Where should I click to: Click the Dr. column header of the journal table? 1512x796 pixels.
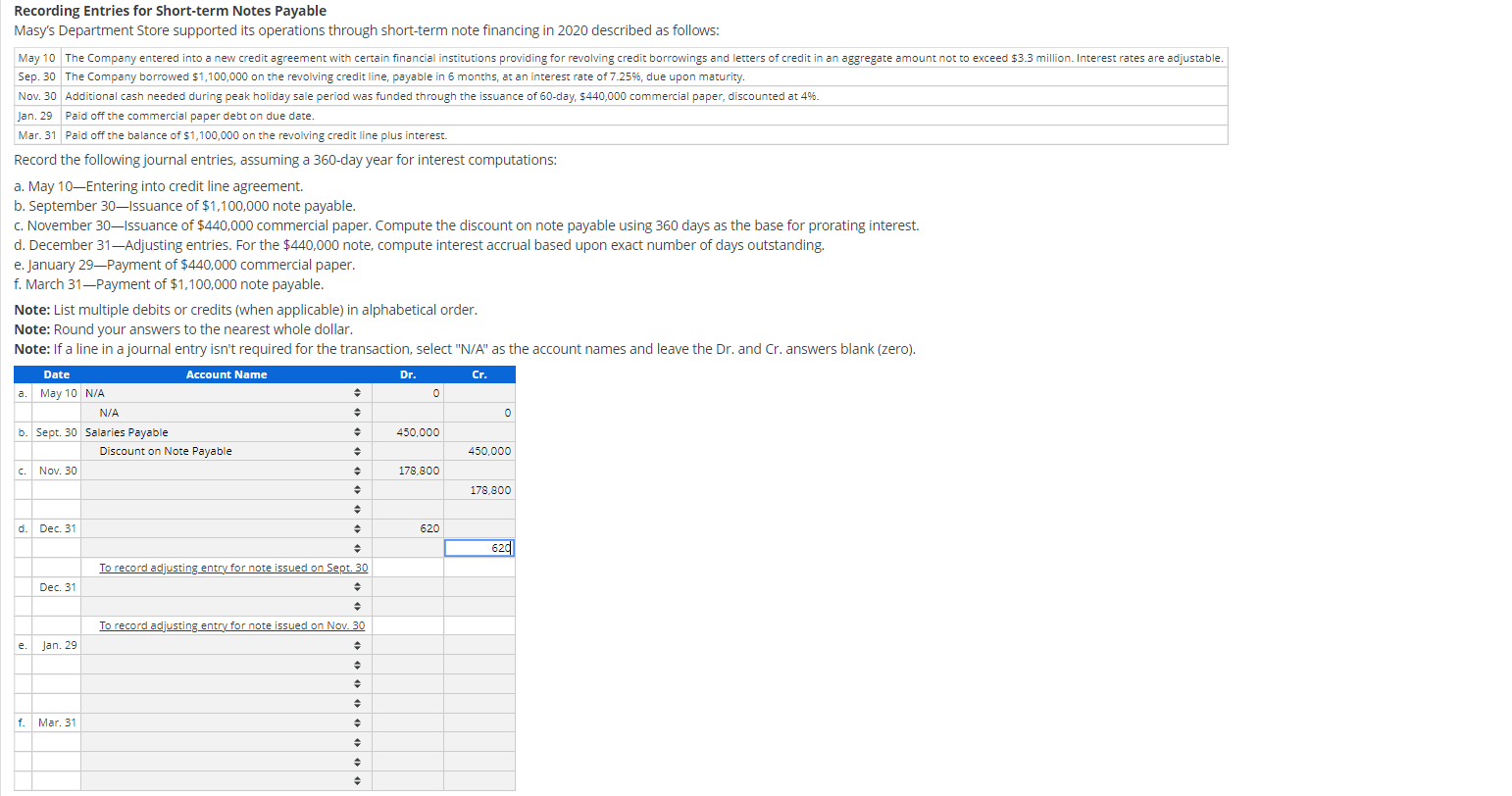pyautogui.click(x=408, y=373)
